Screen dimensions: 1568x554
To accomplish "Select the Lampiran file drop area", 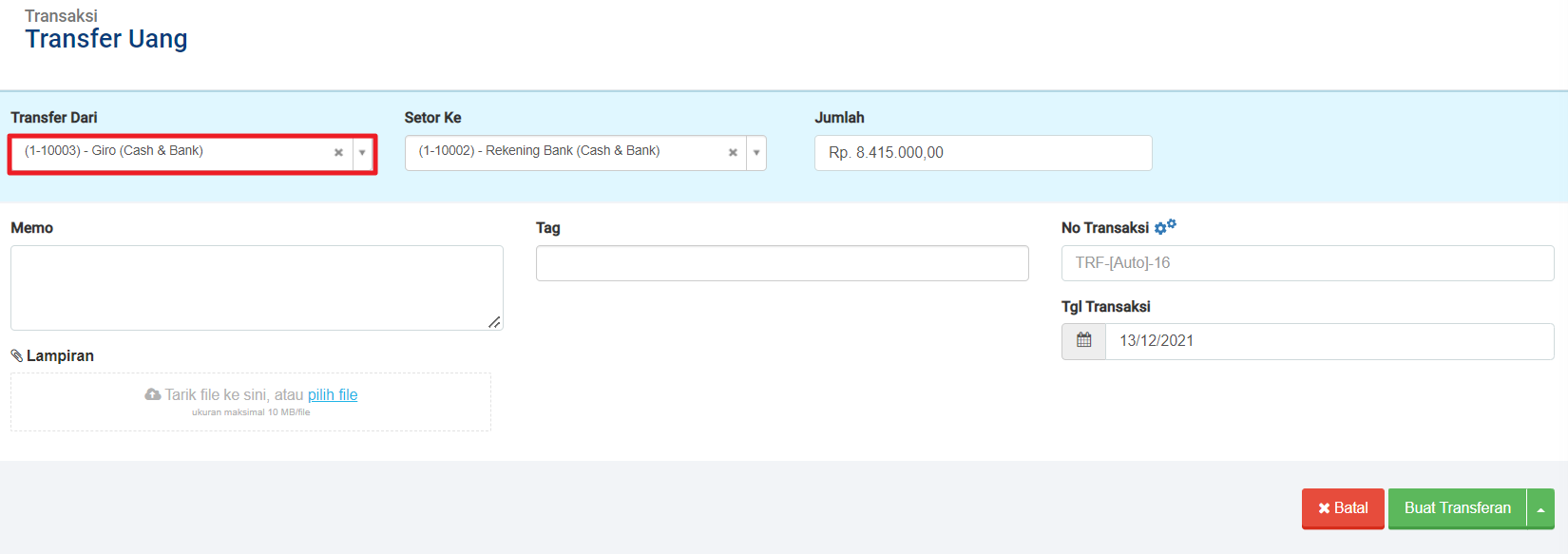I will pyautogui.click(x=251, y=402).
